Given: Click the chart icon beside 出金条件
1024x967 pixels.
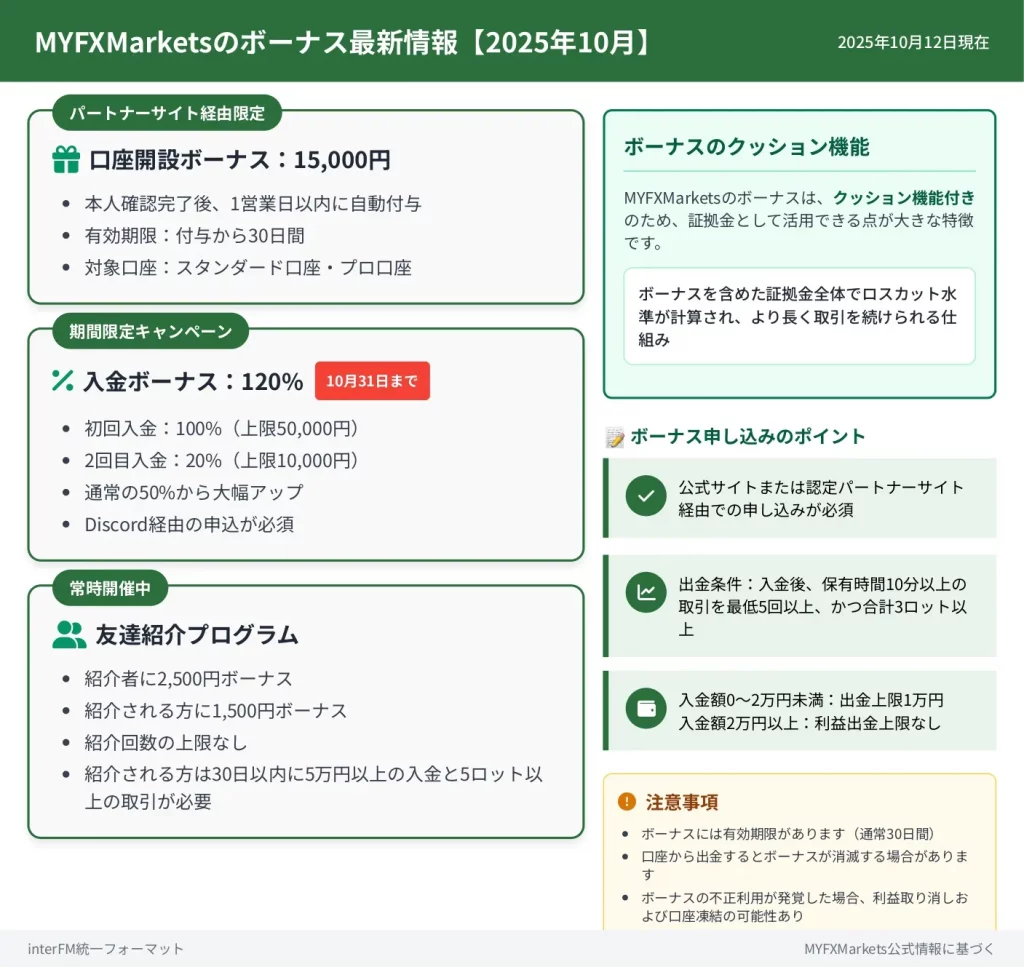Looking at the screenshot, I should (x=646, y=593).
